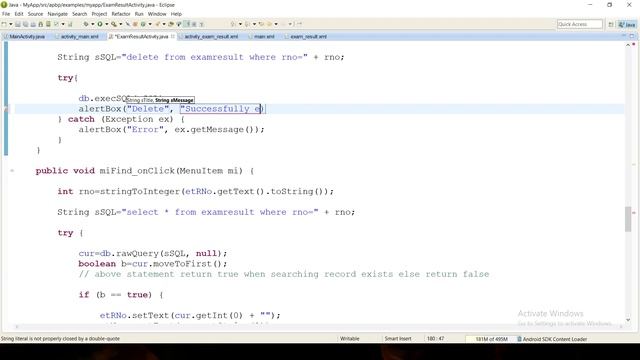Viewport: 640px width, 360px height.
Task: Open the Previous Annotation dropdown arrow
Action: (254, 24)
